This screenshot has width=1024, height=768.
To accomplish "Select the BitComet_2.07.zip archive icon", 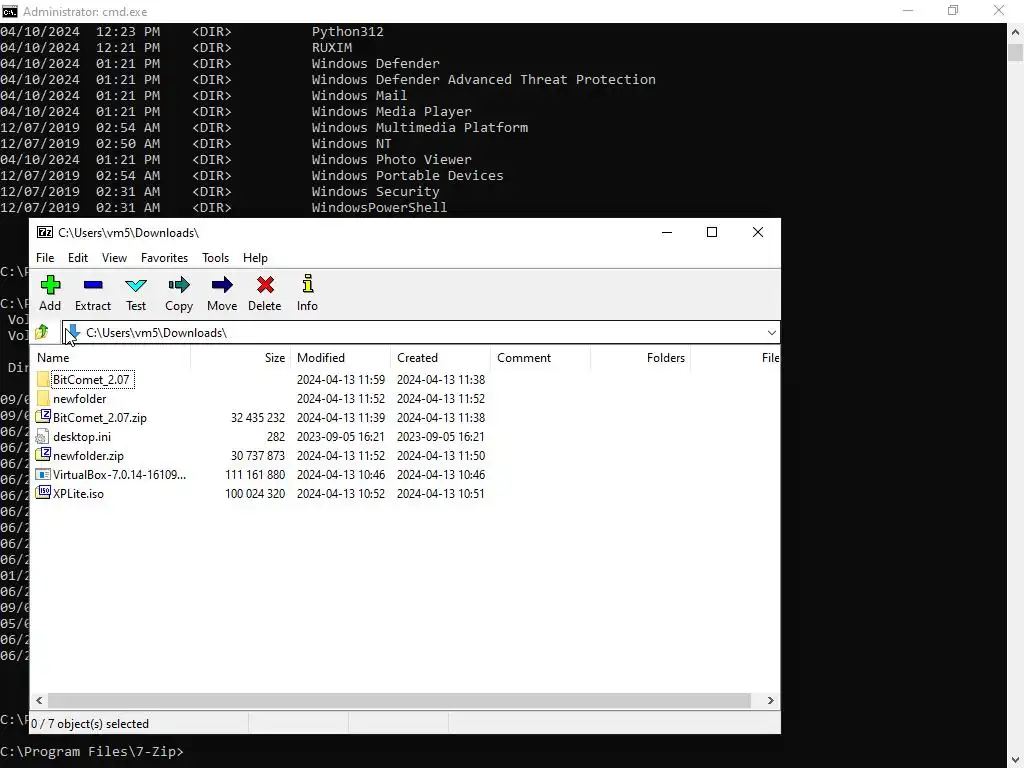I will [x=43, y=417].
